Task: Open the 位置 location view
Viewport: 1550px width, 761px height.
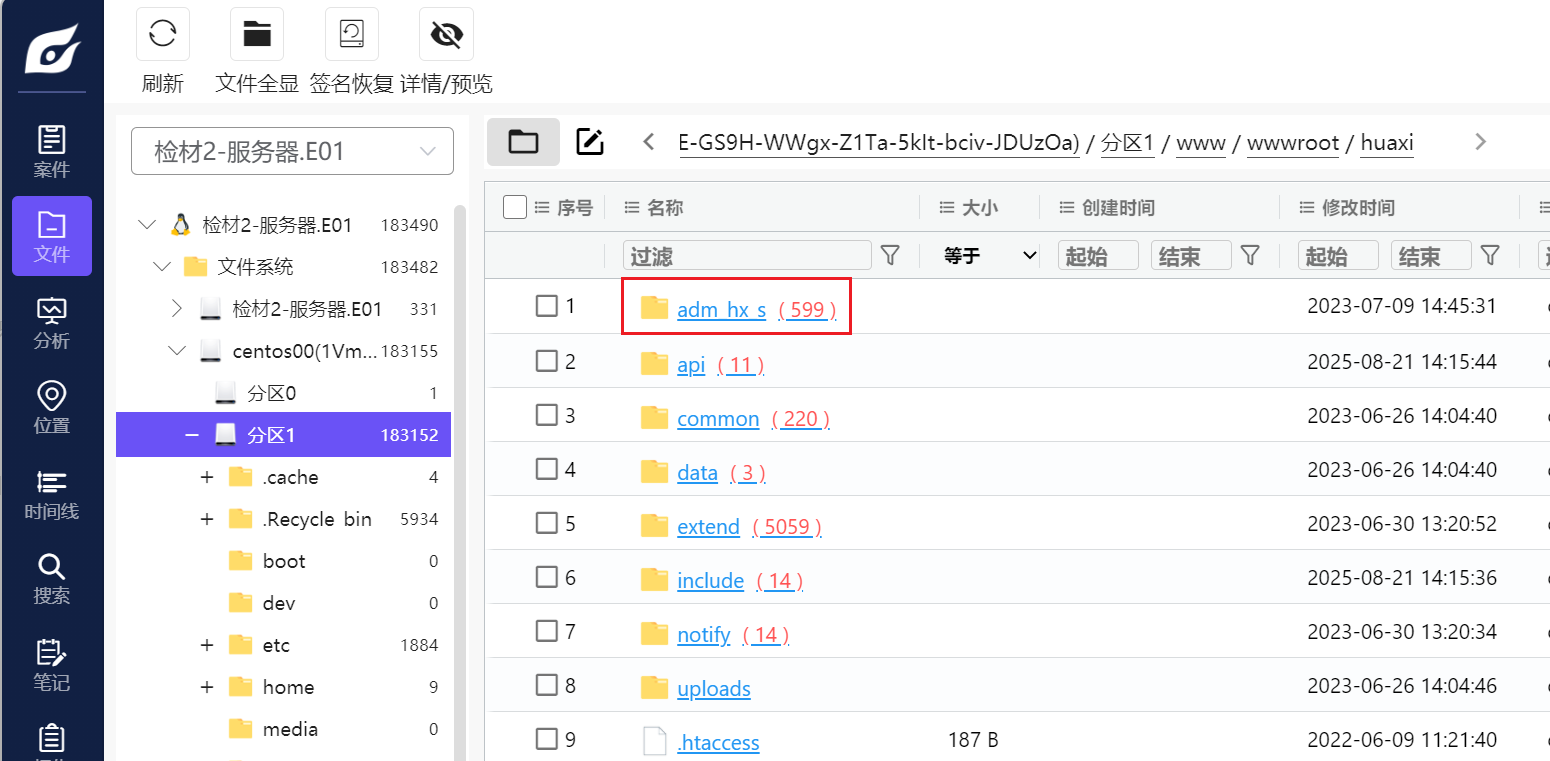Action: click(51, 407)
